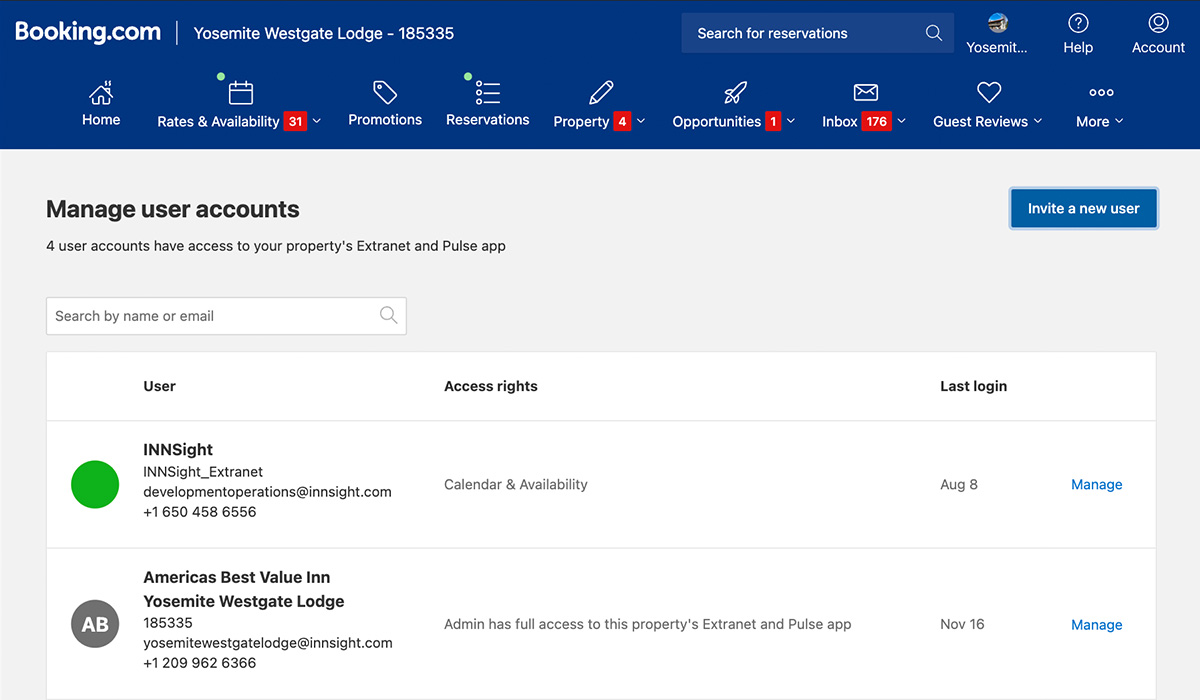
Task: Click the Rates & Availability calendar icon
Action: [x=240, y=93]
